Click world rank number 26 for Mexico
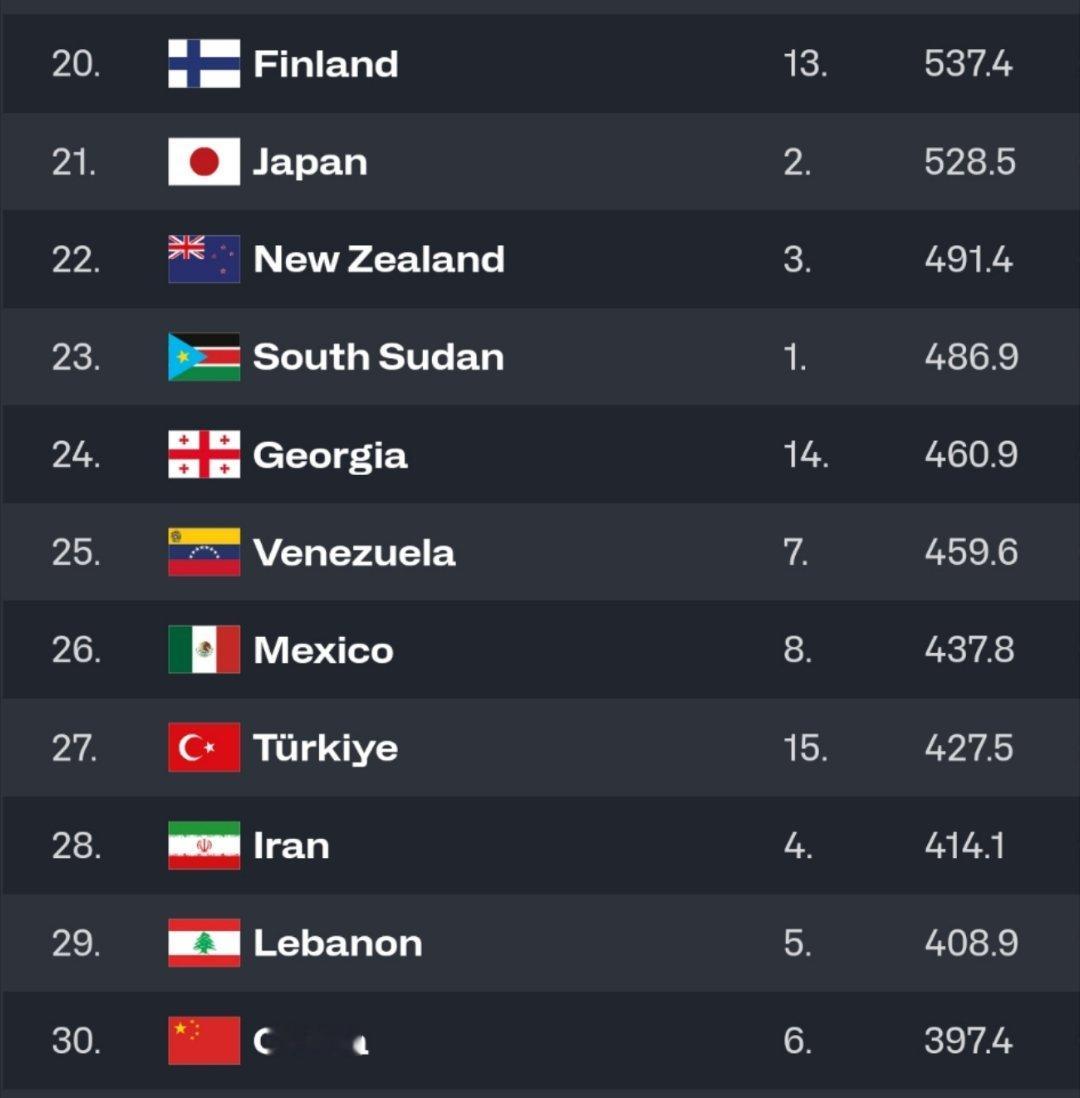Image resolution: width=1080 pixels, height=1098 pixels. pyautogui.click(x=76, y=650)
